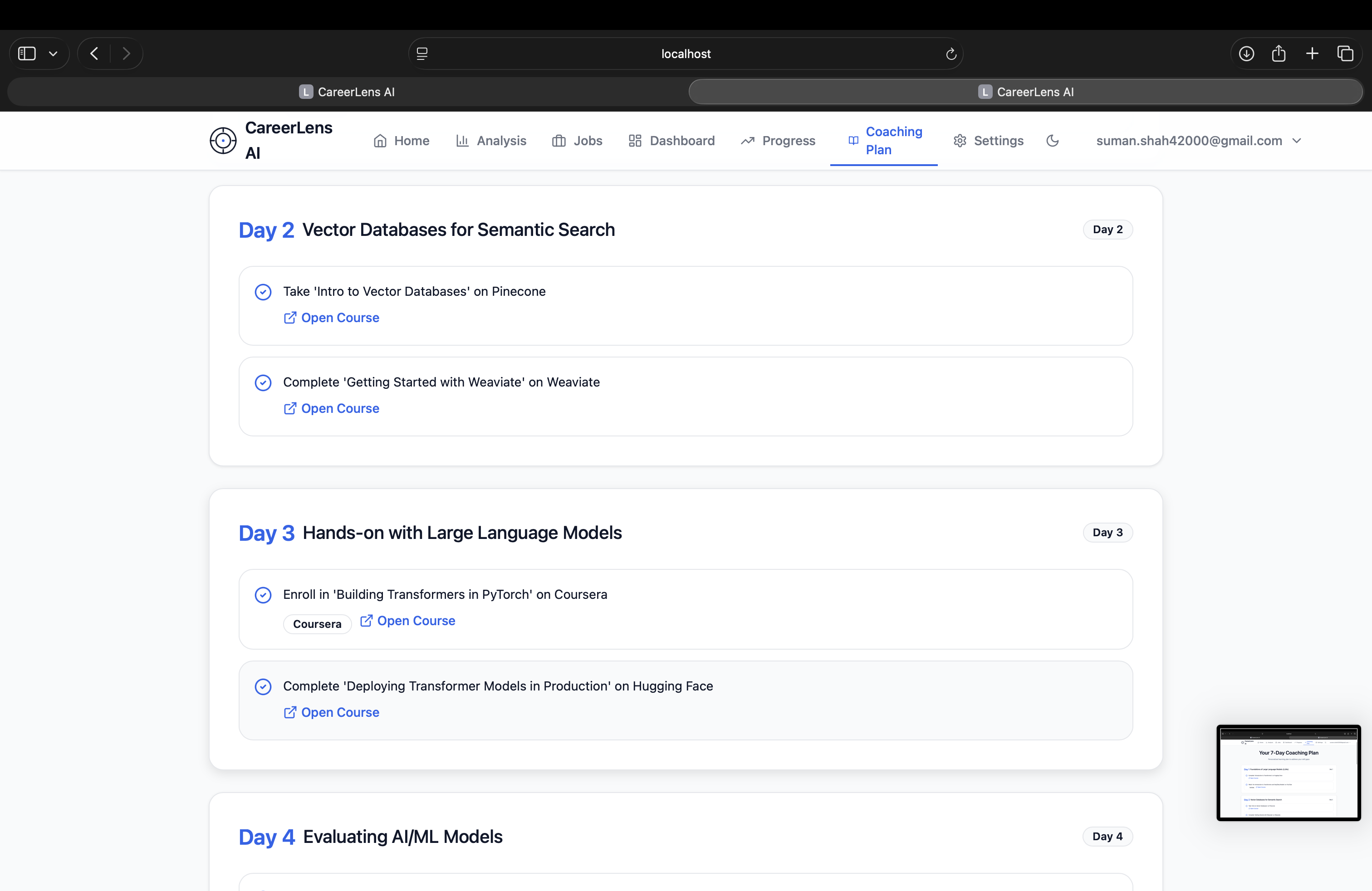
Task: Switch to the first CareerLens AI browser tab
Action: 347,92
